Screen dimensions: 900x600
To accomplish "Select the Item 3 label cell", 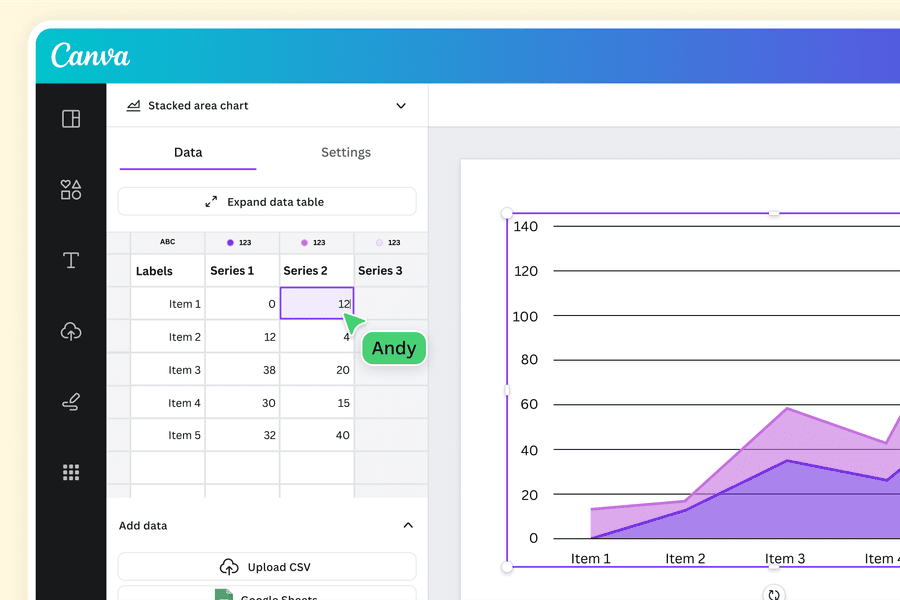I will [168, 370].
